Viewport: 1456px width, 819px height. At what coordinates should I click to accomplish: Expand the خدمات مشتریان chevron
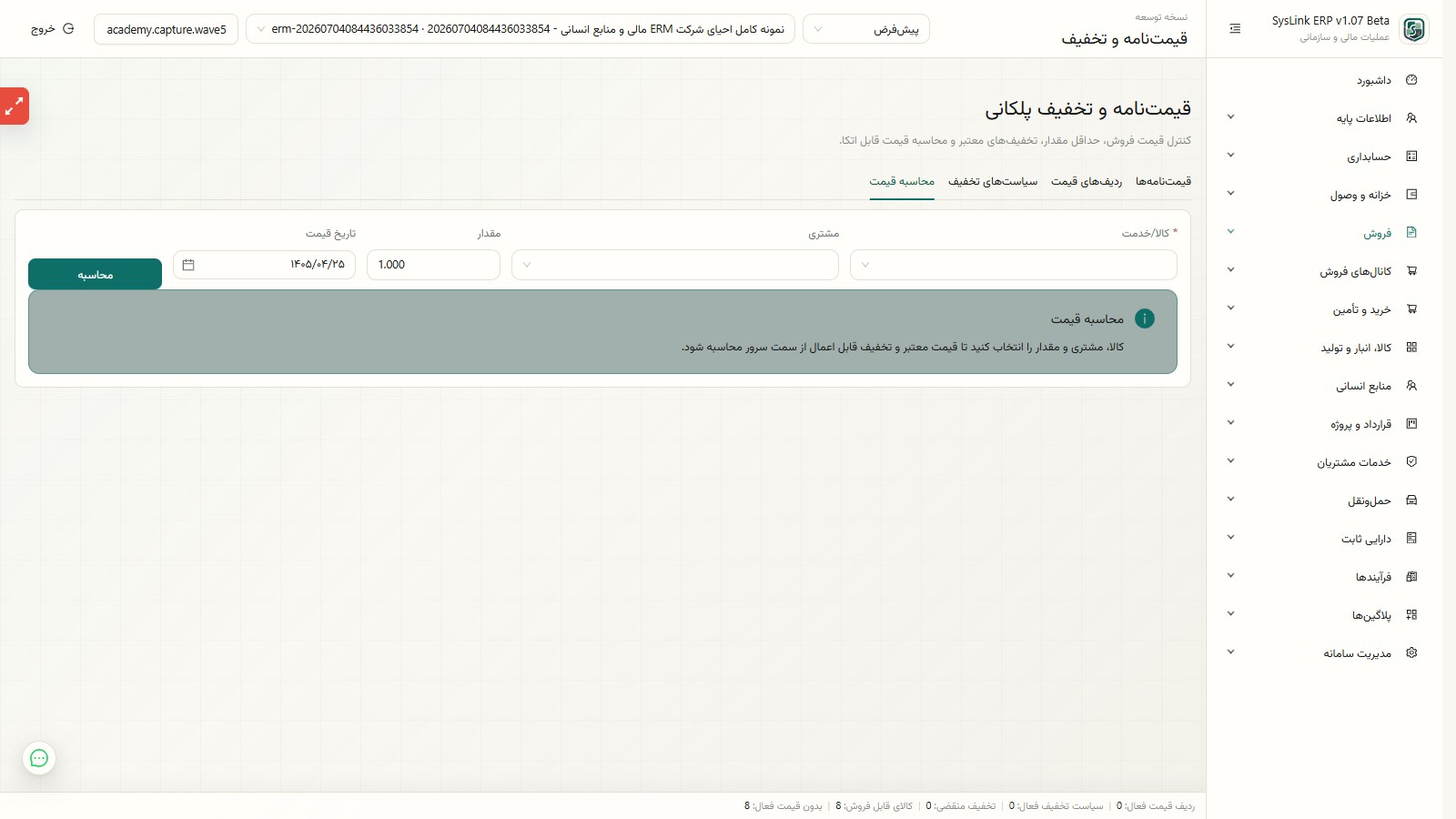tap(1230, 461)
